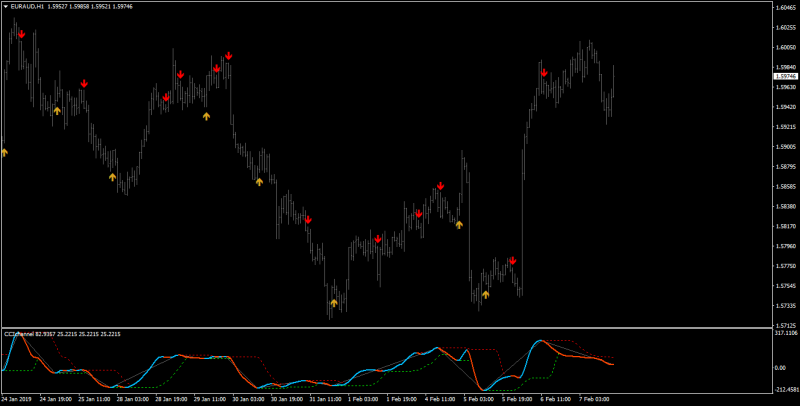Screen dimensions: 800x406
Task: Click price level 1.60465 on the scale
Action: (786, 8)
